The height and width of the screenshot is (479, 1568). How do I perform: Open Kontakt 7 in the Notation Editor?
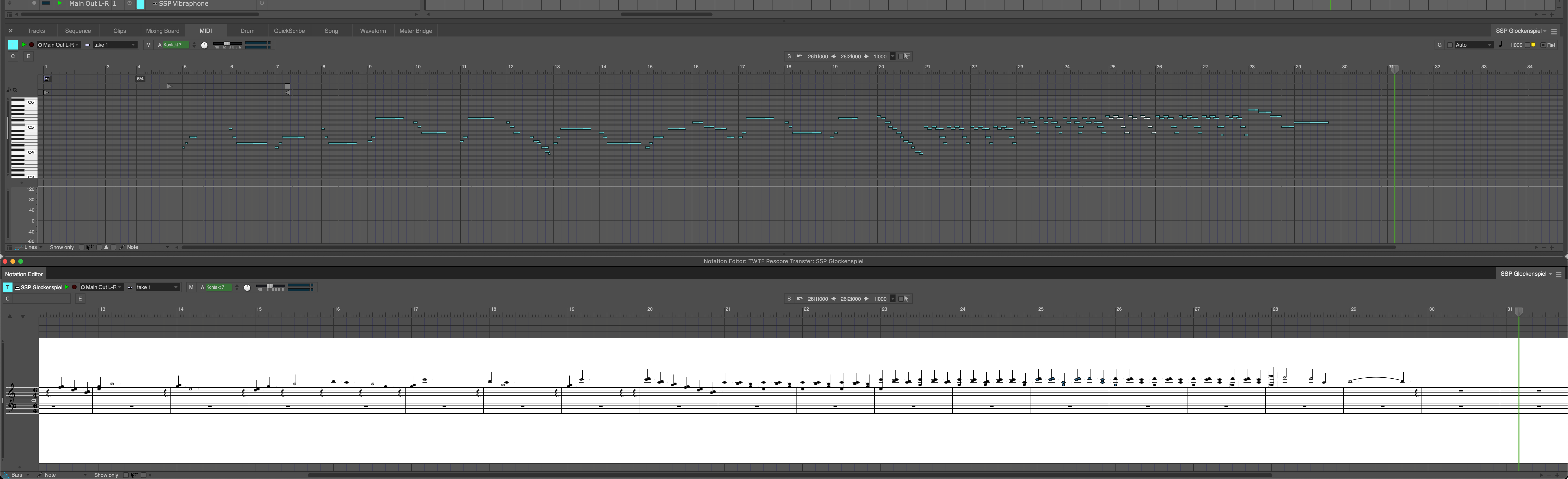tap(219, 287)
